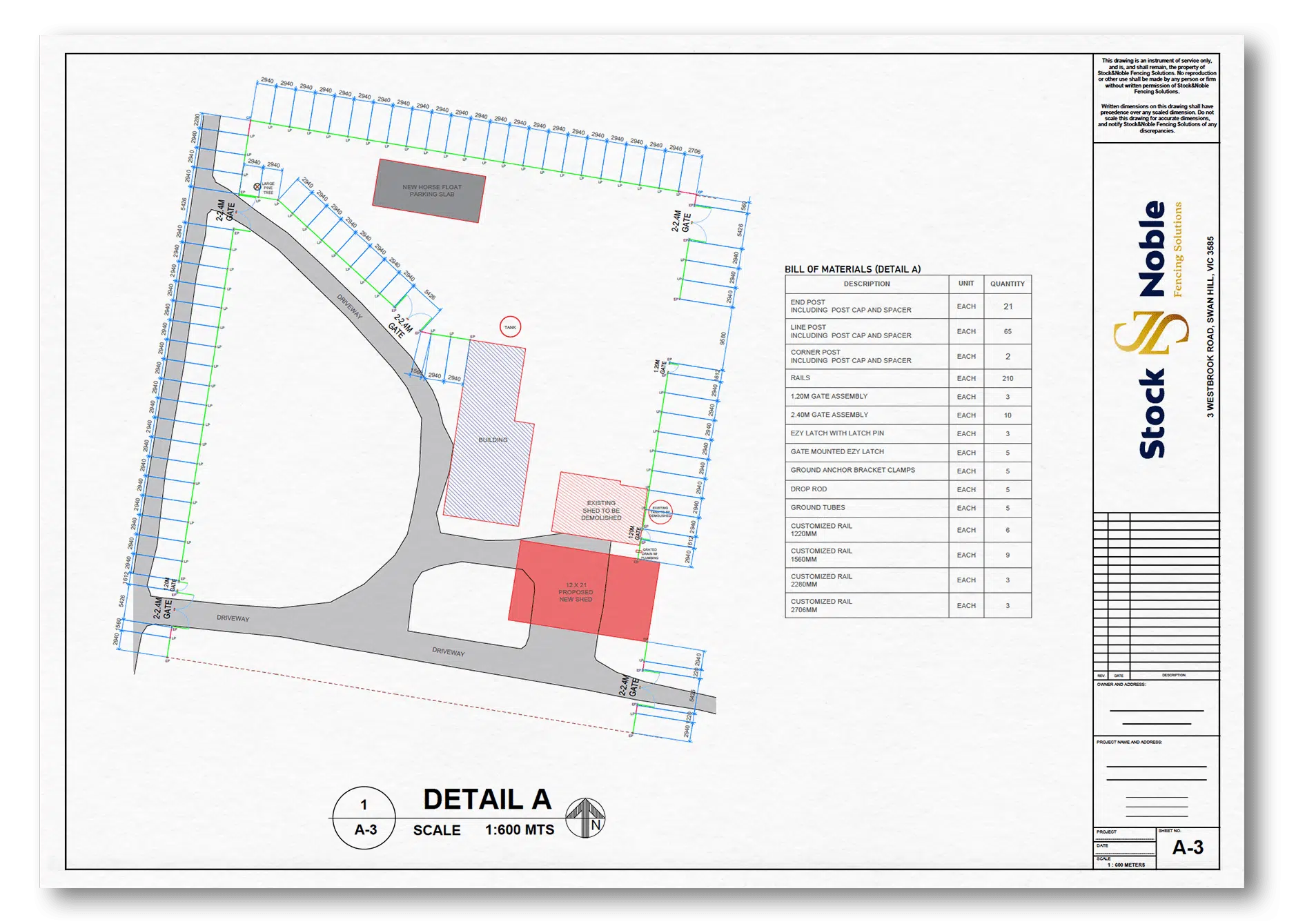Click the north arrow compass symbol
This screenshot has width=1296, height=924.
tap(585, 818)
